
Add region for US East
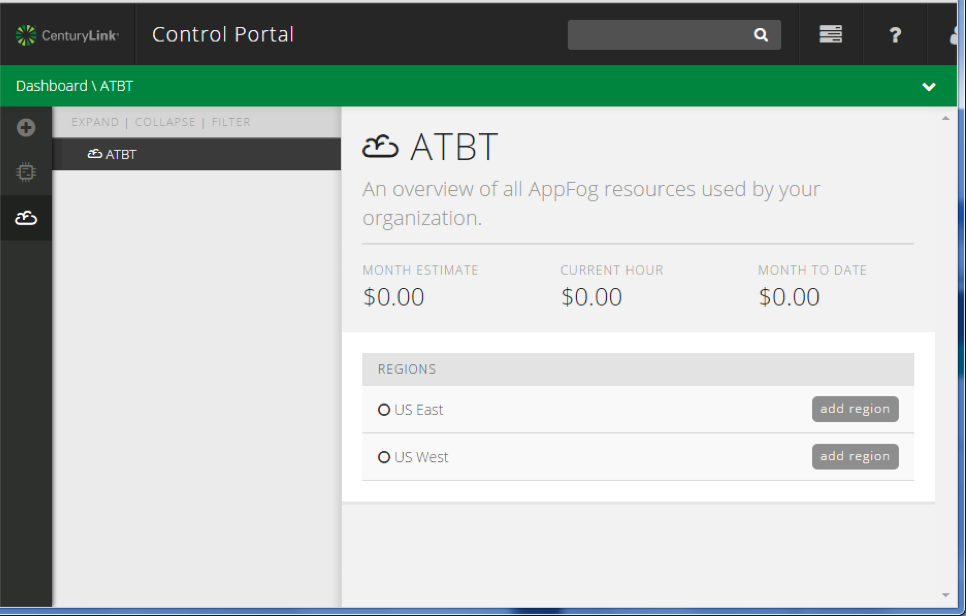[855, 409]
